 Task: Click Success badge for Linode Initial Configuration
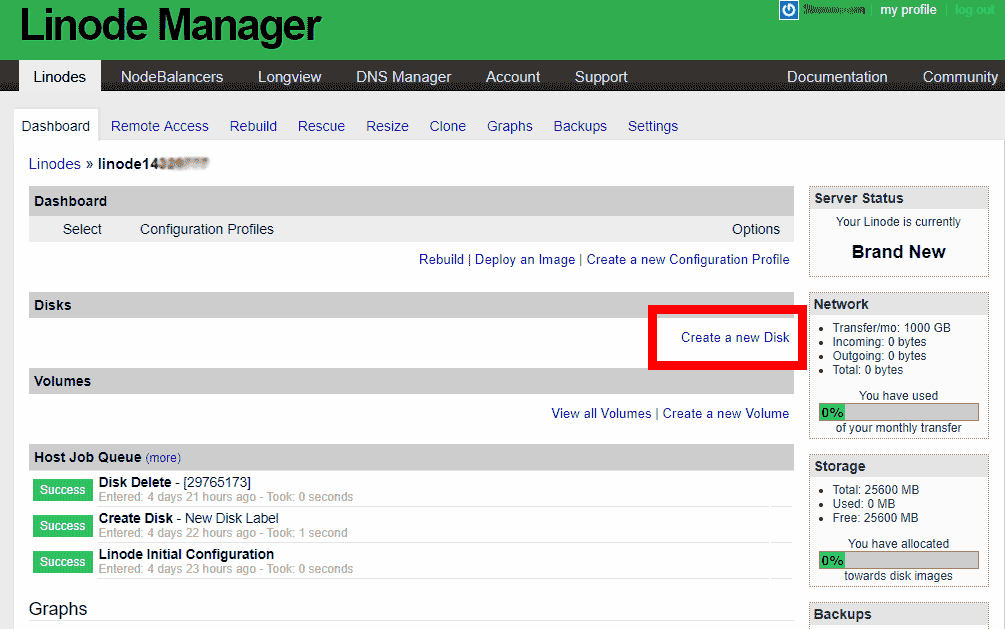click(x=63, y=561)
